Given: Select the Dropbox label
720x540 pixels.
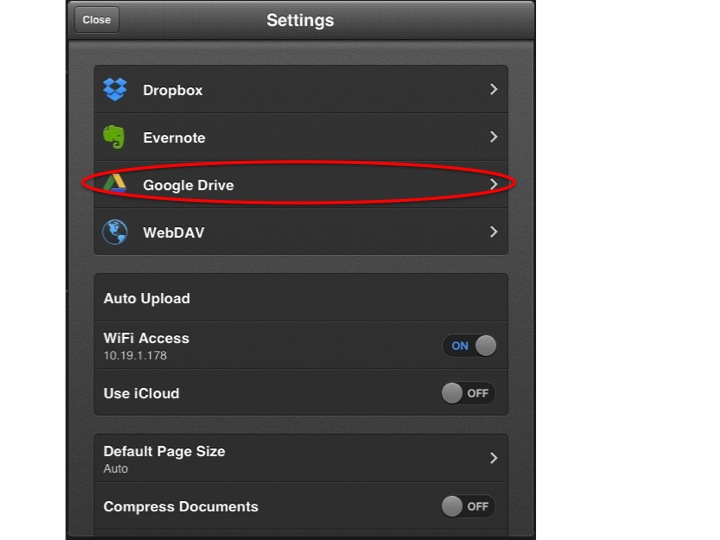Looking at the screenshot, I should coord(173,90).
